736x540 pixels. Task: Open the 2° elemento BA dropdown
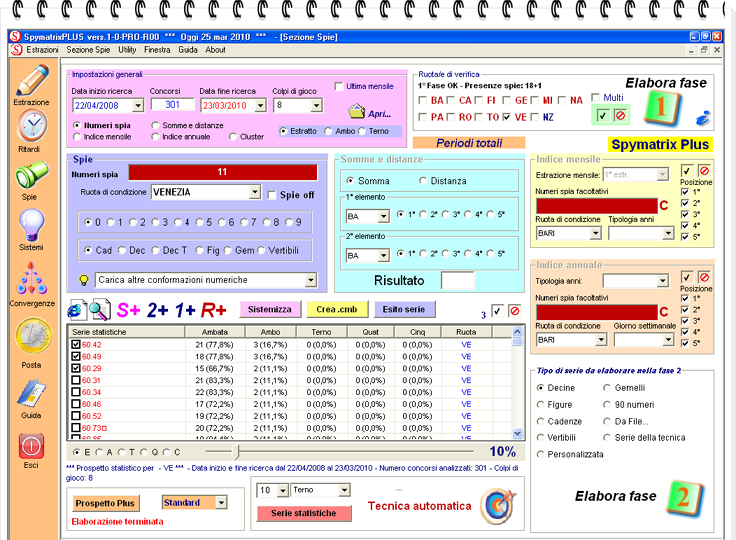[383, 255]
